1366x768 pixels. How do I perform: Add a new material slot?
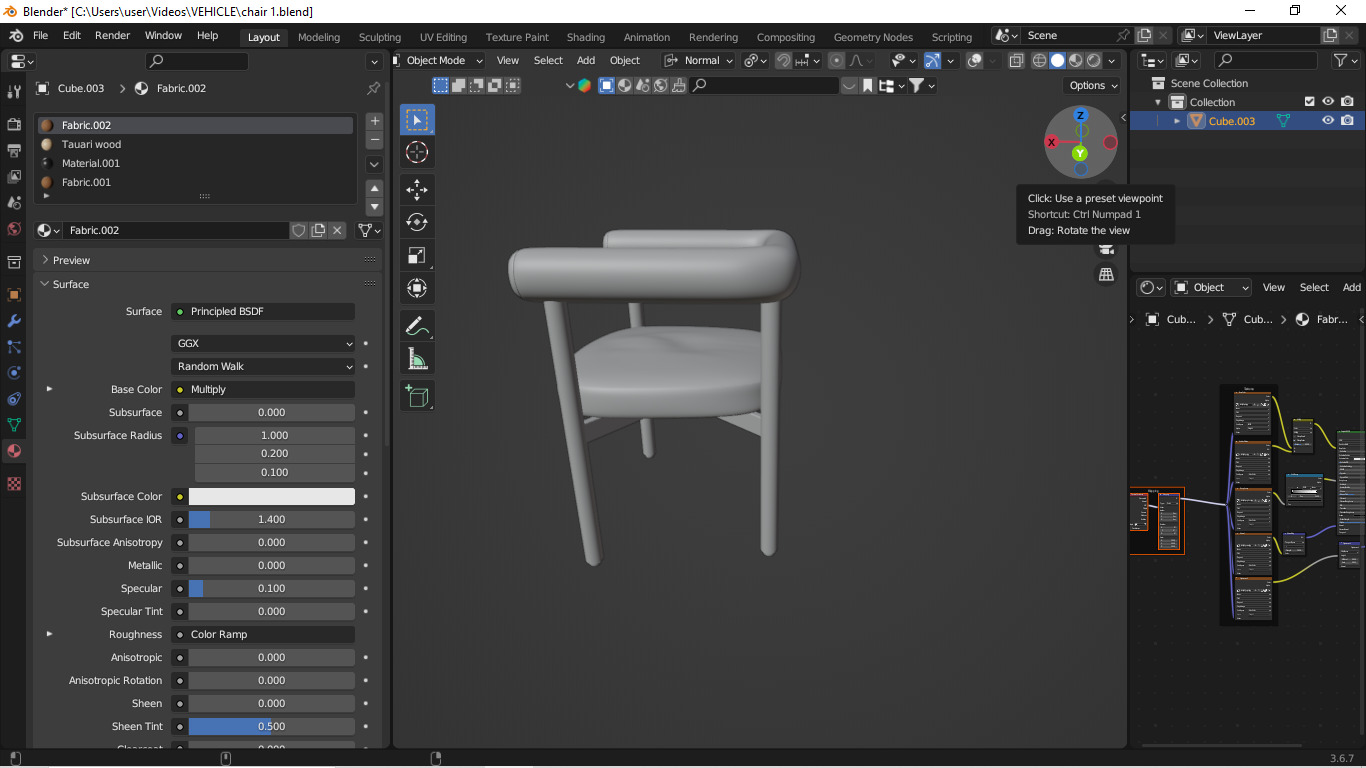[375, 121]
